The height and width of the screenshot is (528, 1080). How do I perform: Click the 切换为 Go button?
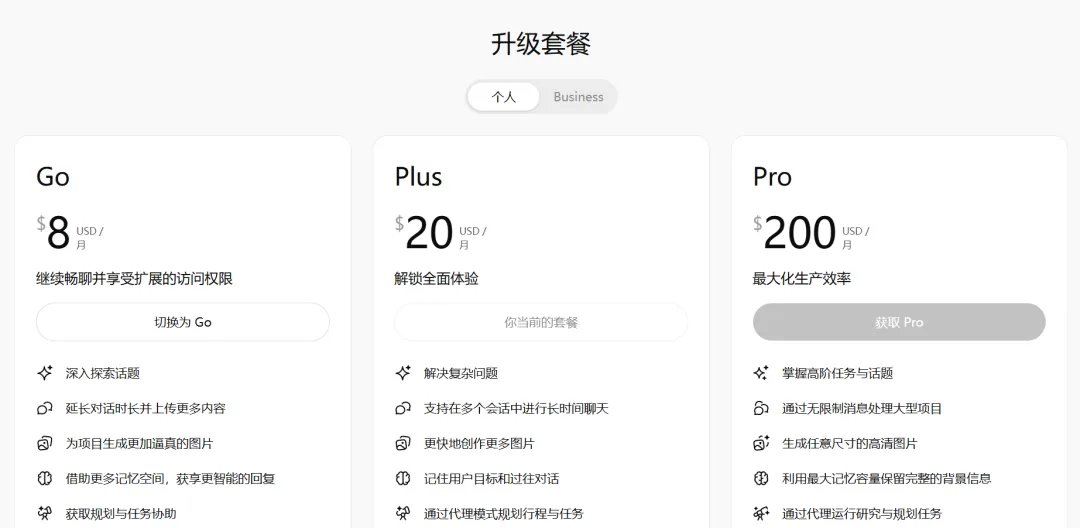coord(183,322)
